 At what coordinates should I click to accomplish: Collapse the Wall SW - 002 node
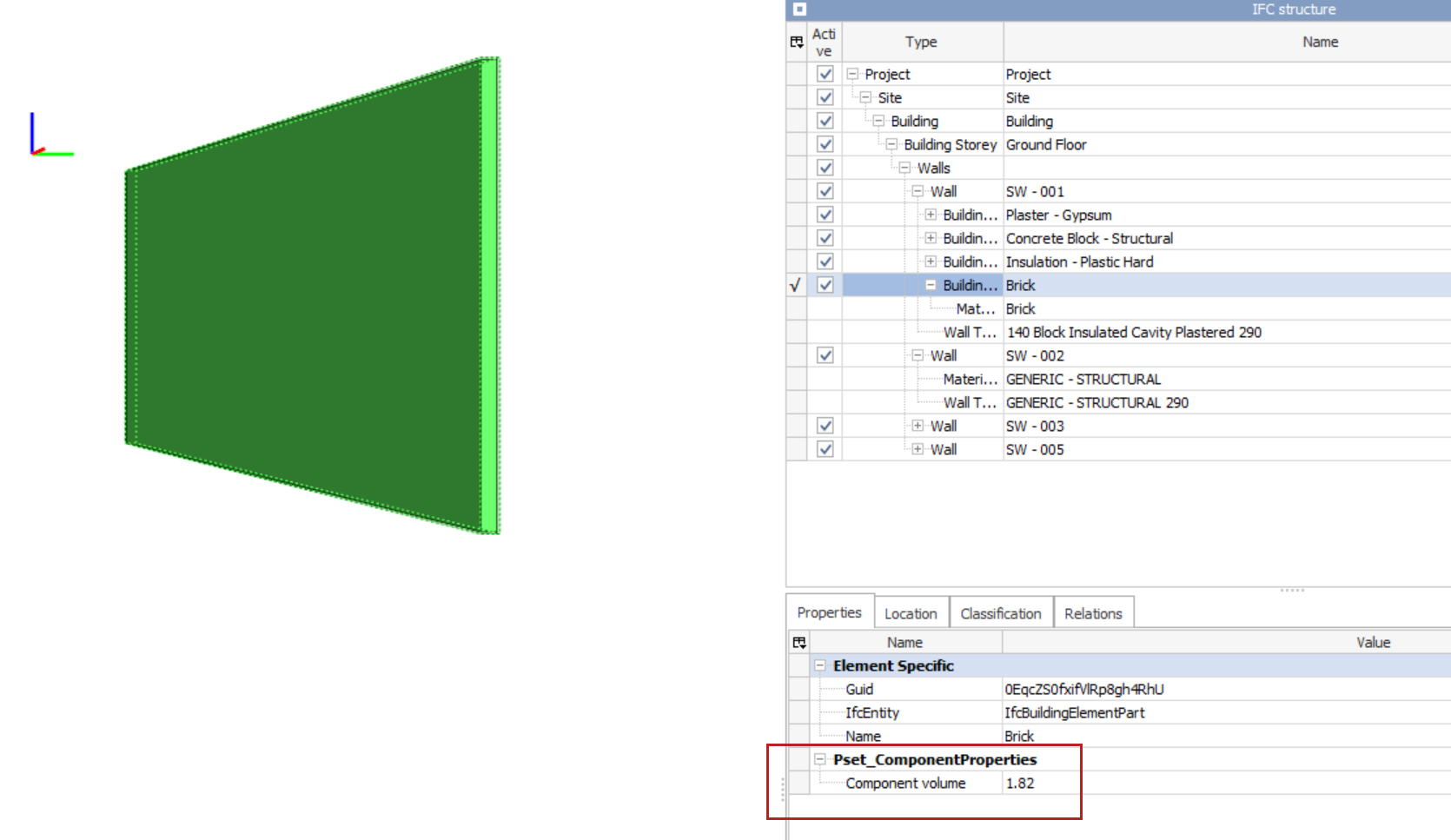pos(918,355)
